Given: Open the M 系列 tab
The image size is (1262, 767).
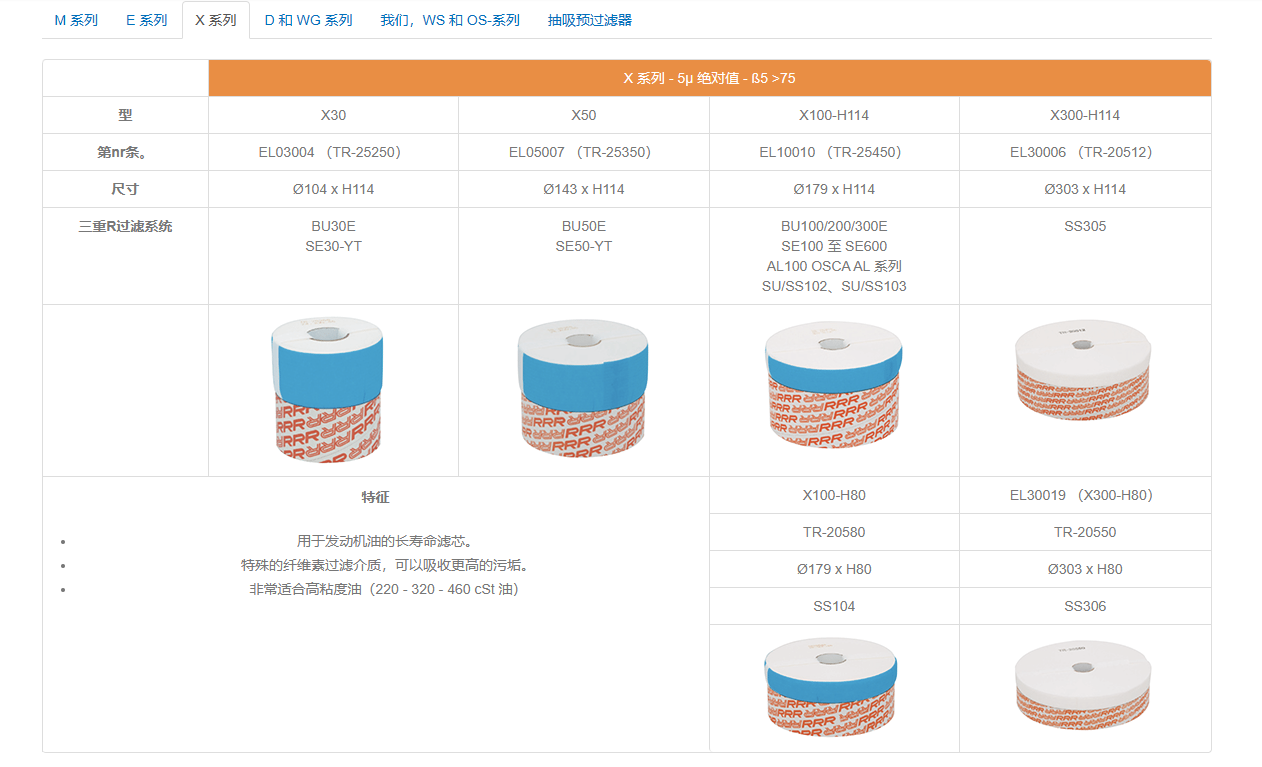Looking at the screenshot, I should [x=76, y=20].
